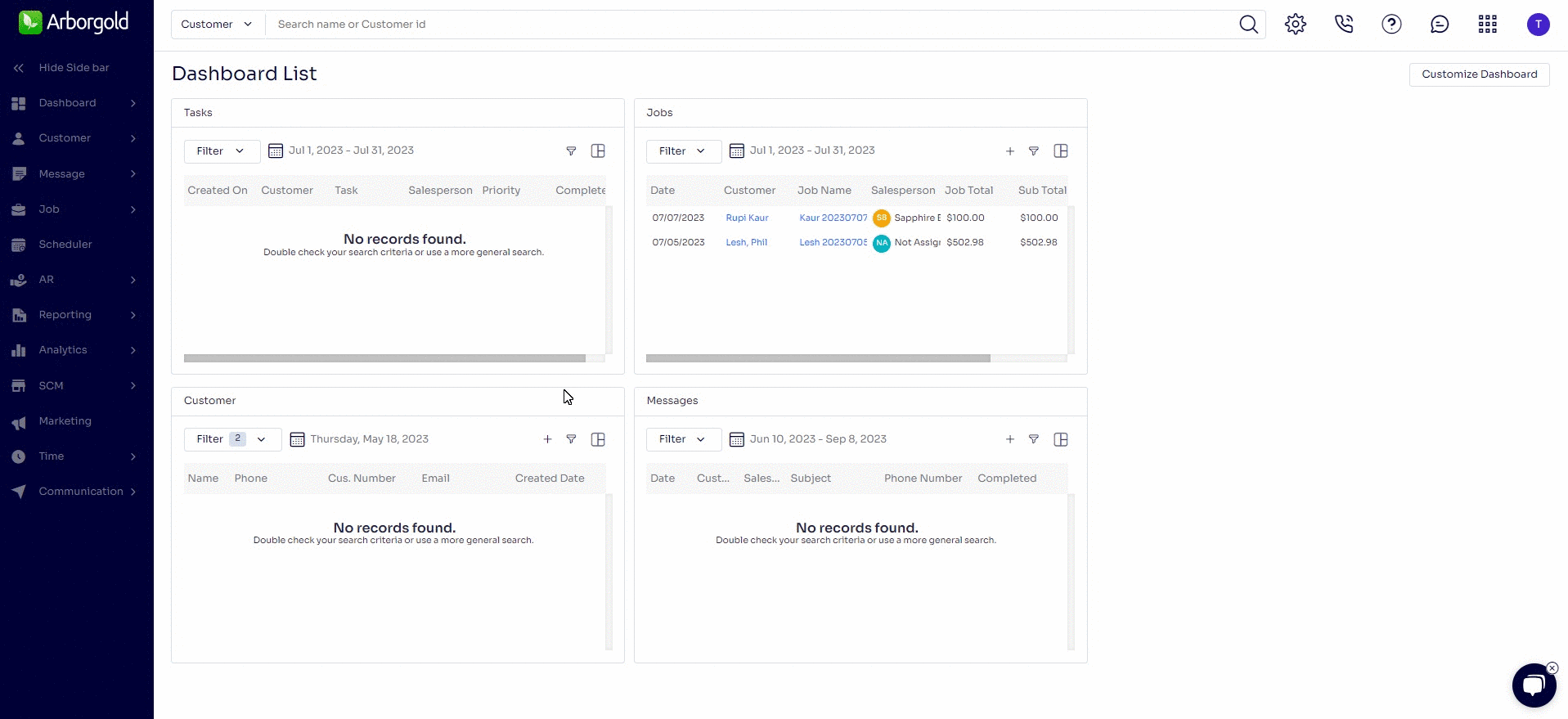Click the search name or Customer id field
This screenshot has height=719, width=1568.
(736, 25)
